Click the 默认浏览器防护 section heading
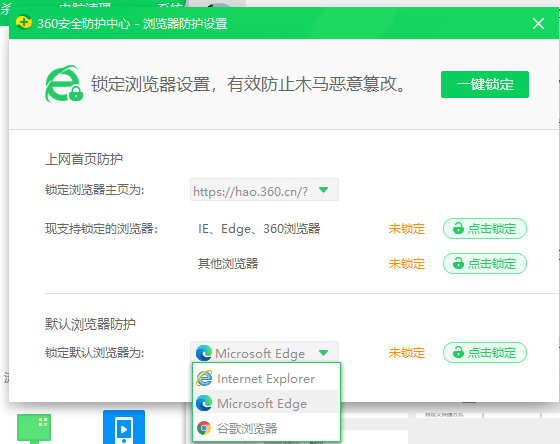The width and height of the screenshot is (560, 444). 90,324
